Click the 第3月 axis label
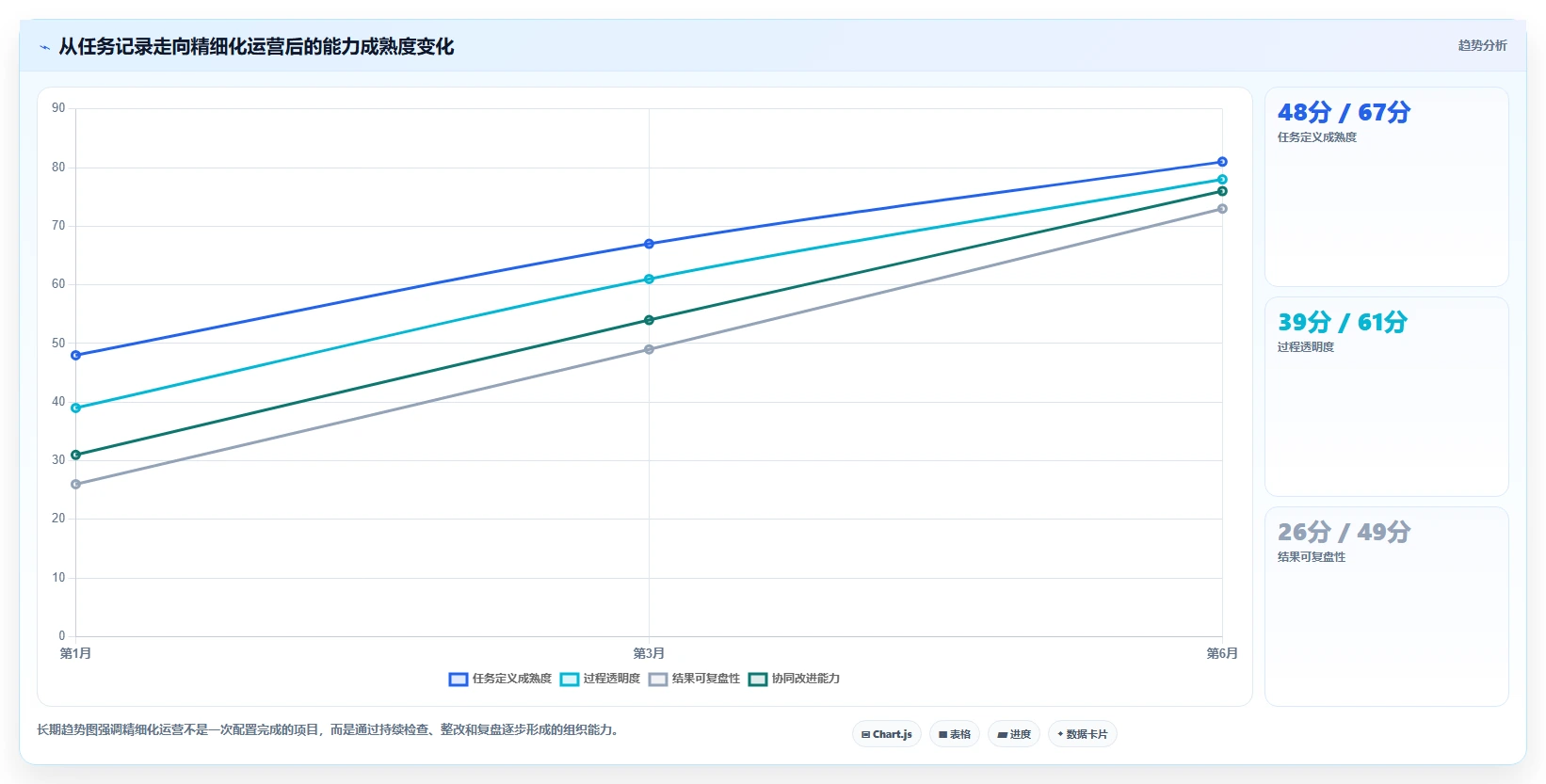Viewport: 1546px width, 784px height. 649,653
